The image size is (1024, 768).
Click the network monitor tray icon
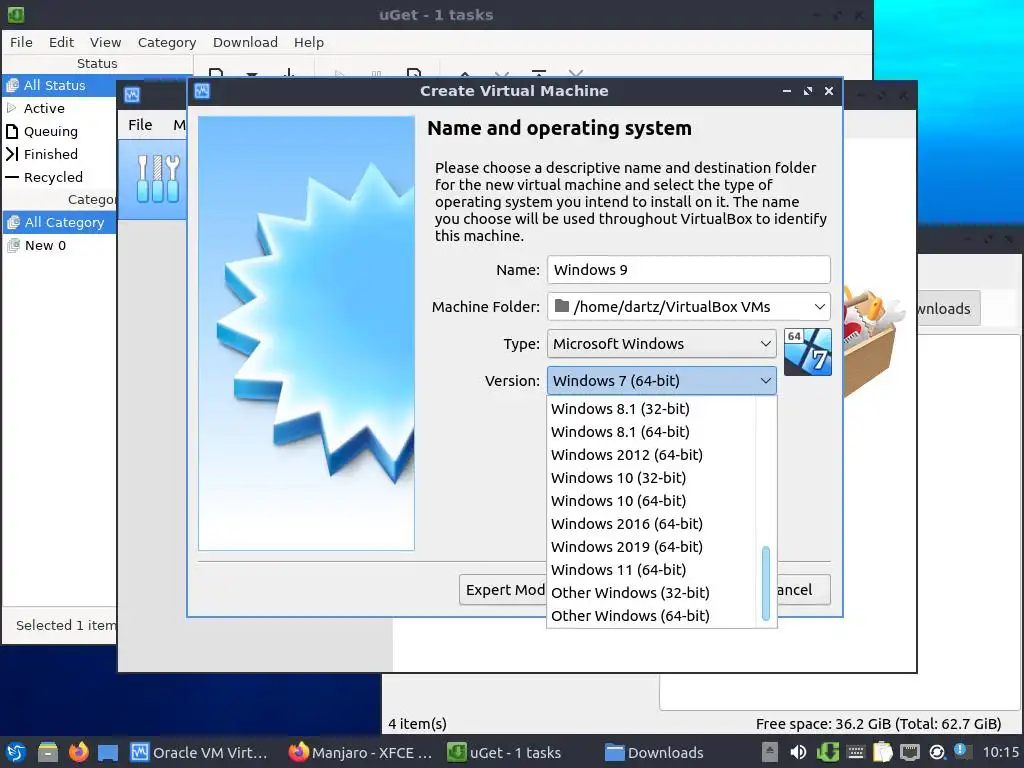coord(910,753)
